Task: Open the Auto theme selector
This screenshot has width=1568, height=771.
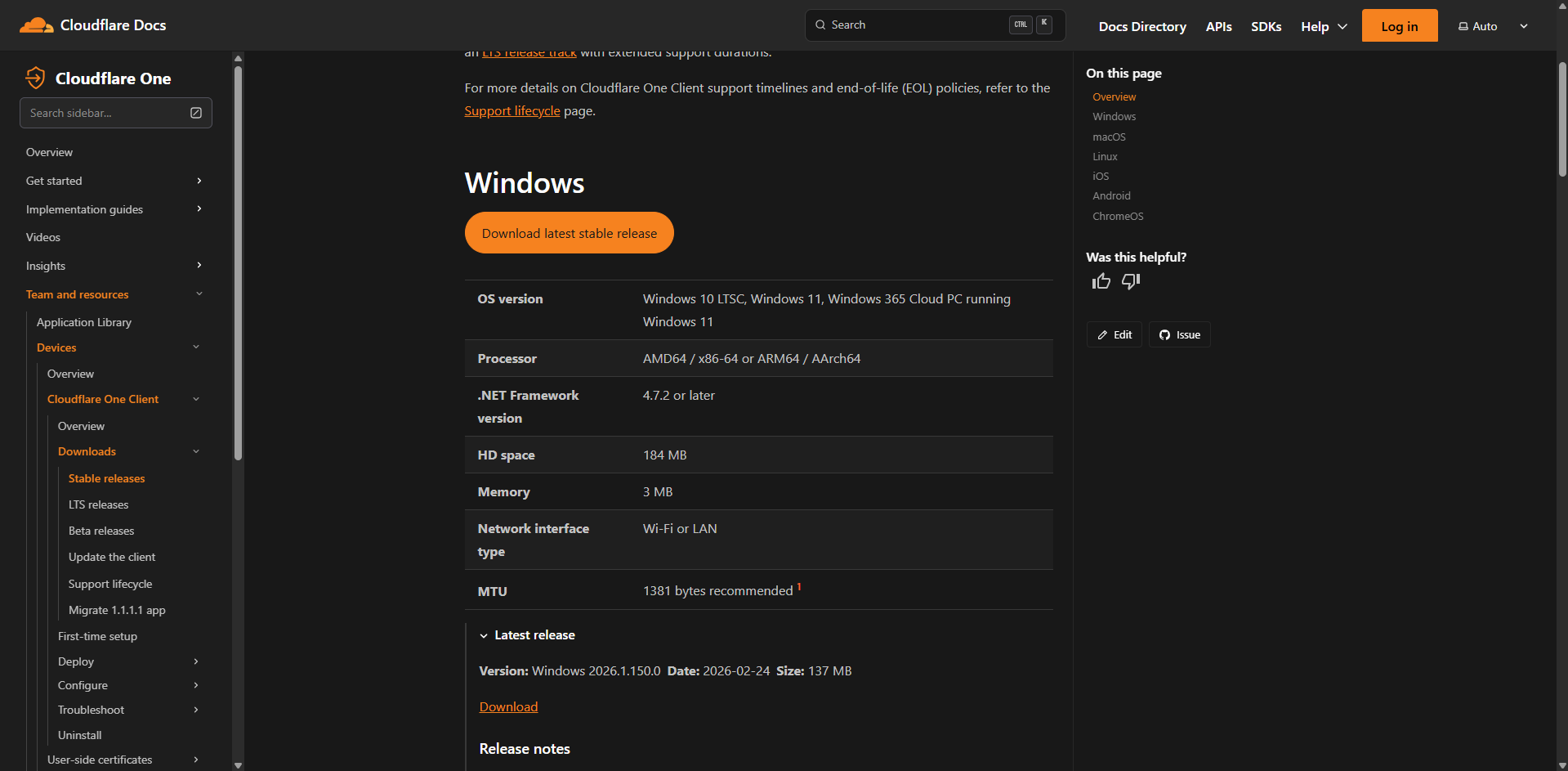Action: click(x=1493, y=26)
